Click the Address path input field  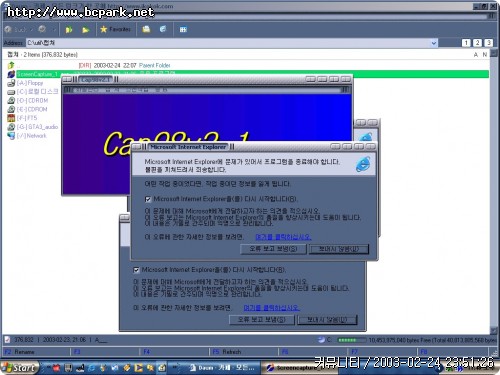(x=228, y=43)
